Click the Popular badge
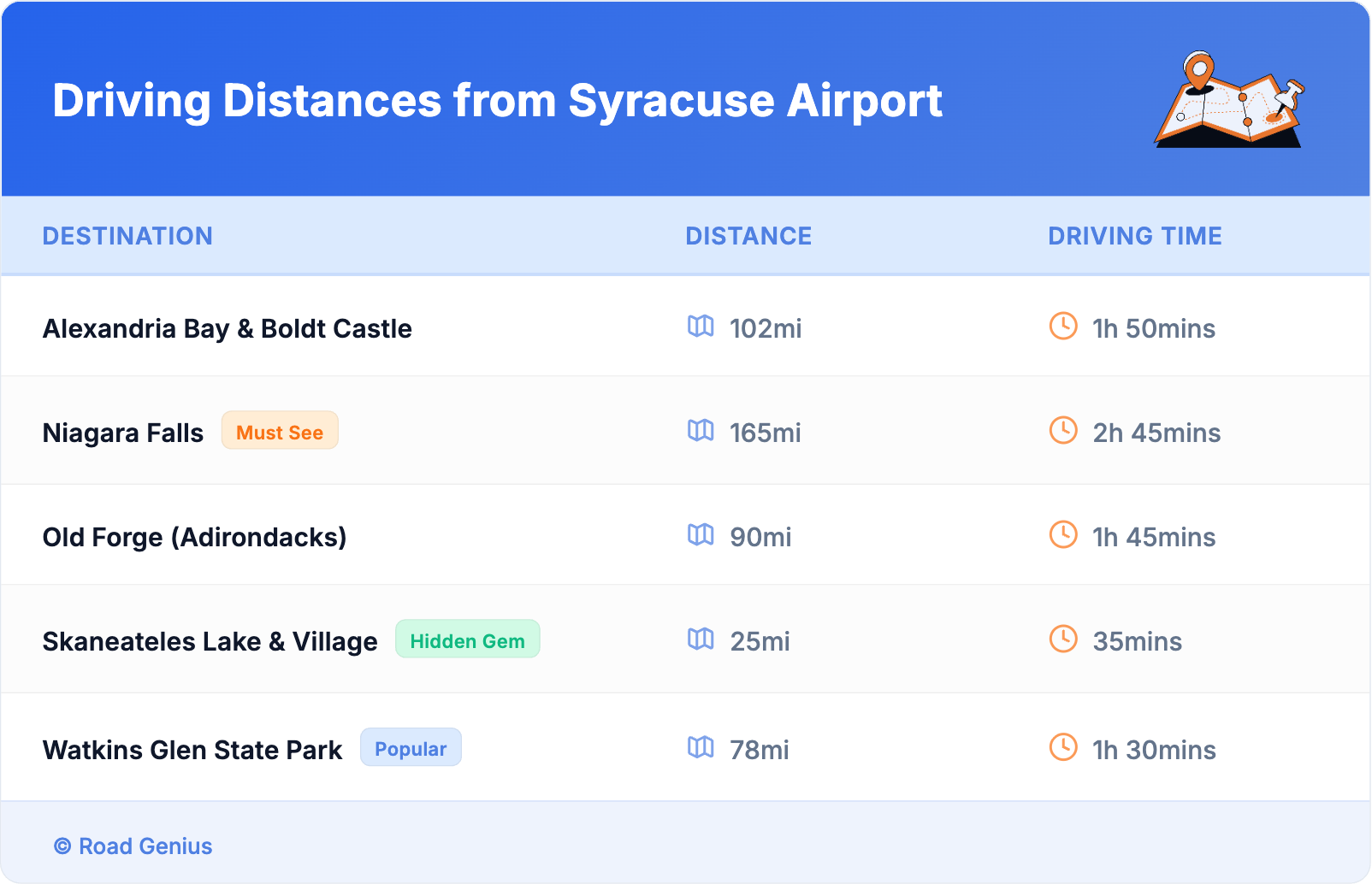 pyautogui.click(x=411, y=749)
